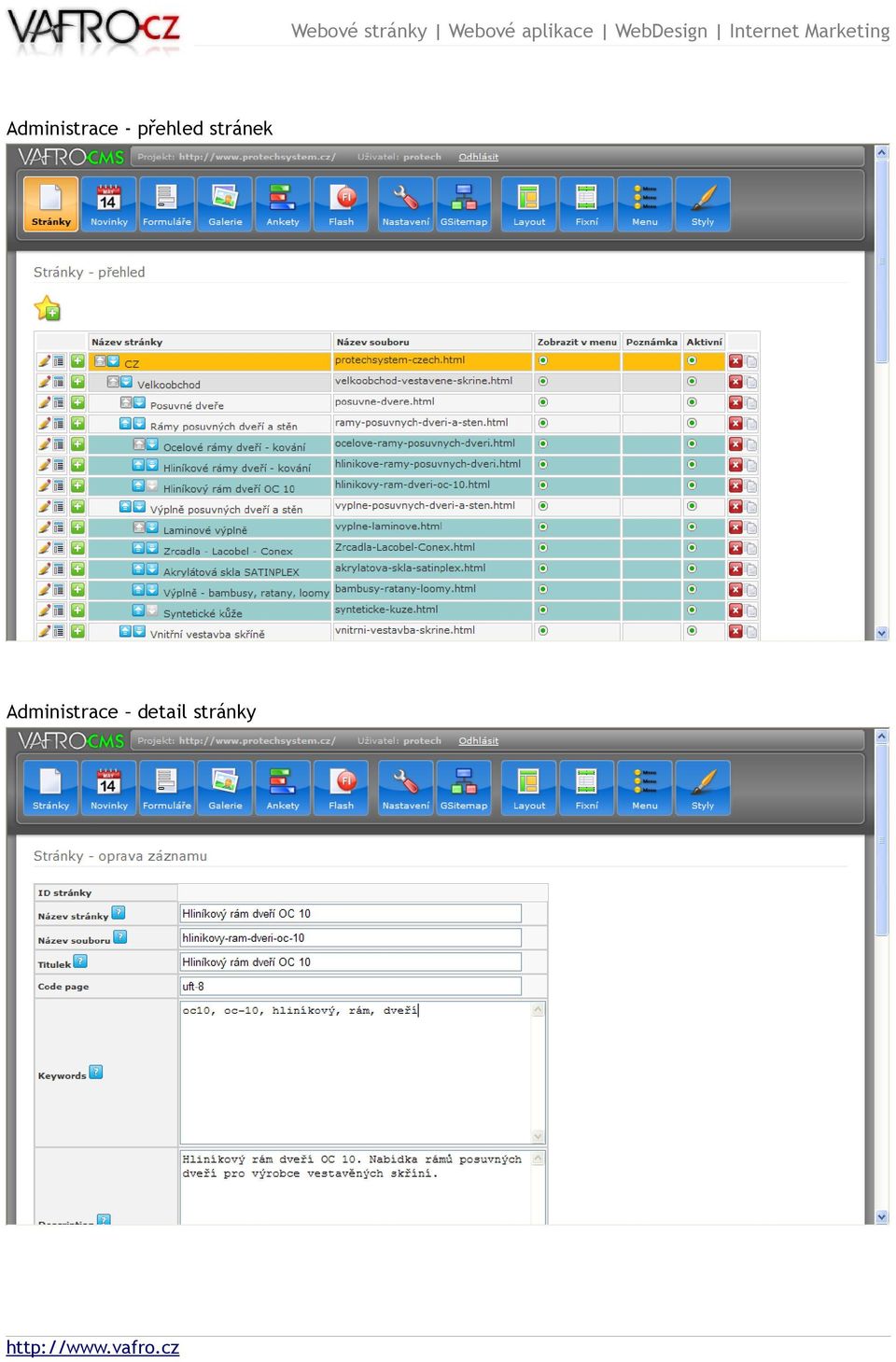Open Ankety in the top admin toolbar
896x1362 pixels.
[x=283, y=204]
